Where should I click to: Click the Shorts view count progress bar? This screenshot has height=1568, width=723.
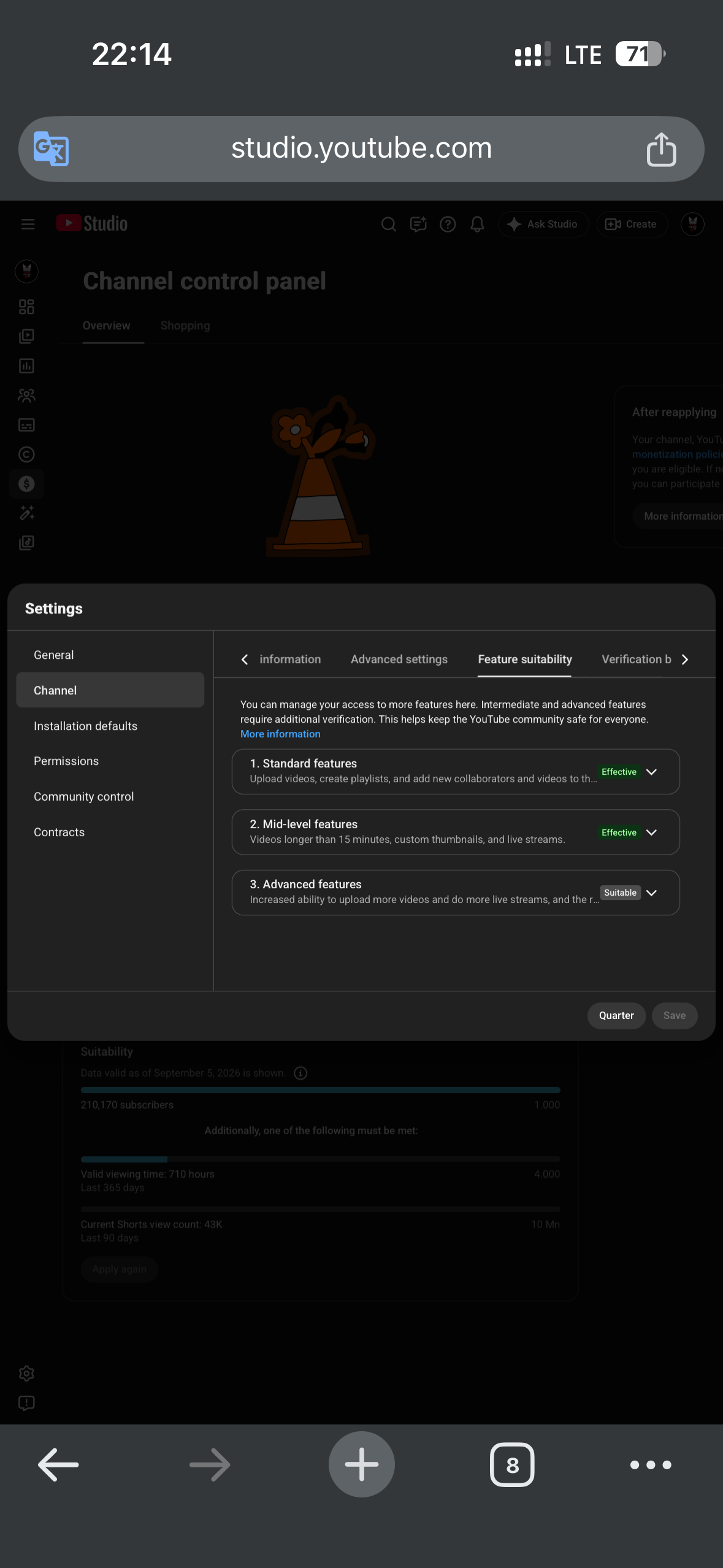321,1210
